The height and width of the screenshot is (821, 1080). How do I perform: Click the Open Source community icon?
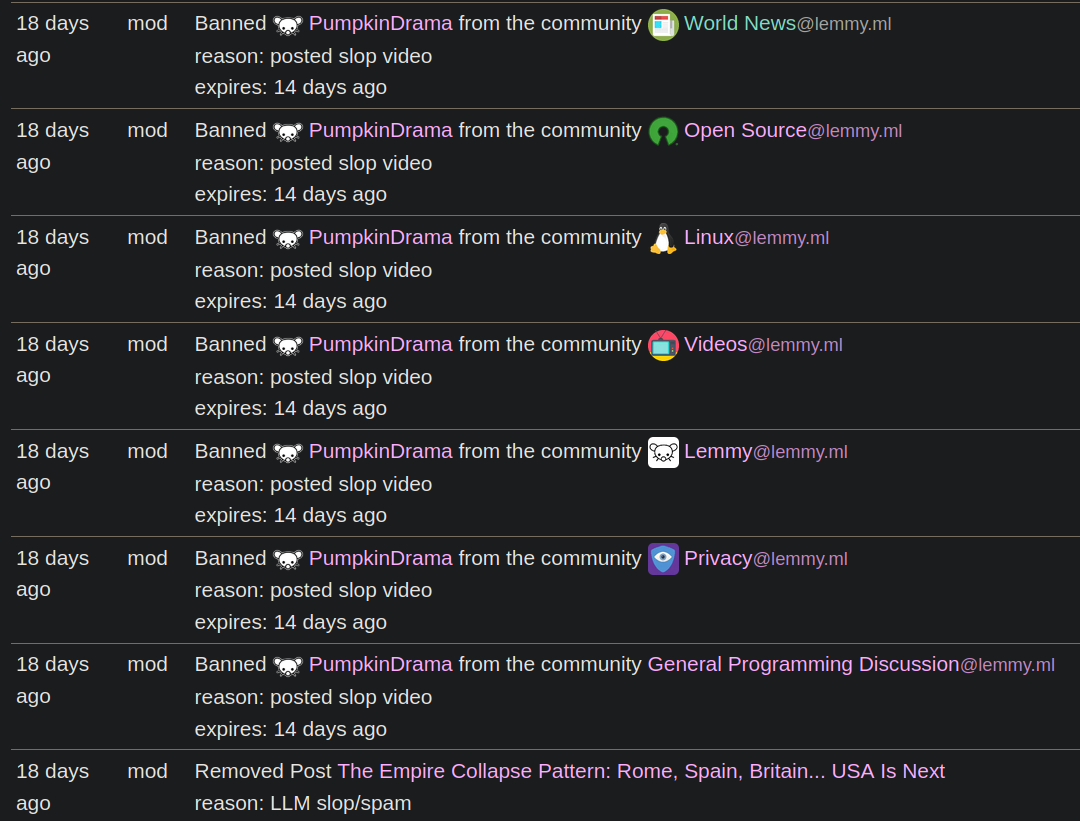(x=663, y=132)
